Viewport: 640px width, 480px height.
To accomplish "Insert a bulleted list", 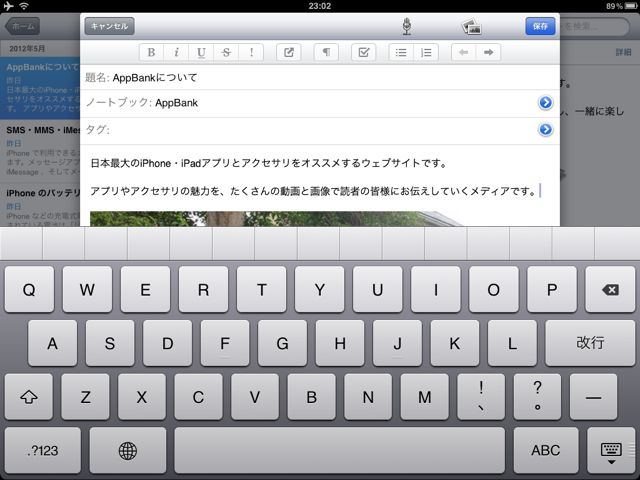I will click(x=401, y=52).
